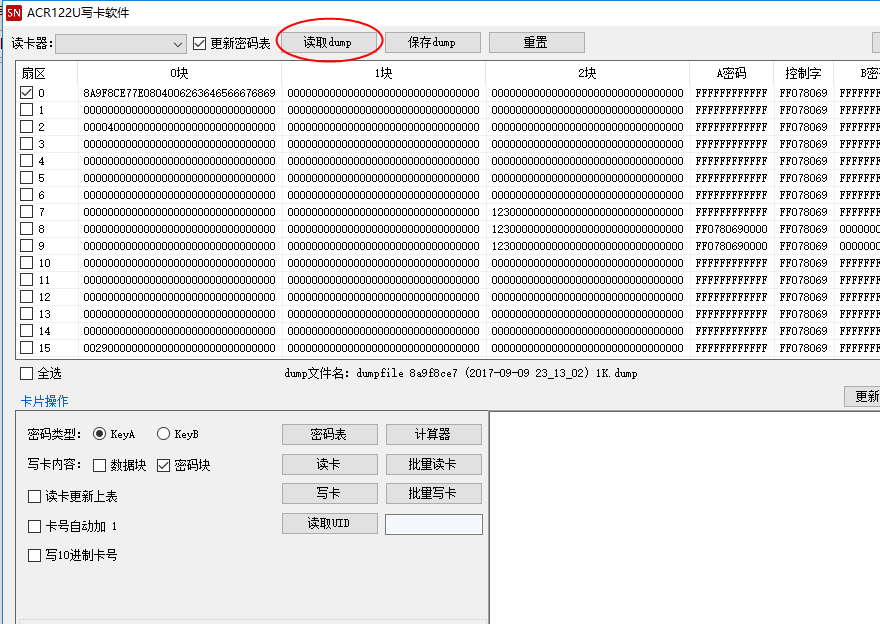The width and height of the screenshot is (880, 624).
Task: Click the 批量读卡 button
Action: [433, 464]
